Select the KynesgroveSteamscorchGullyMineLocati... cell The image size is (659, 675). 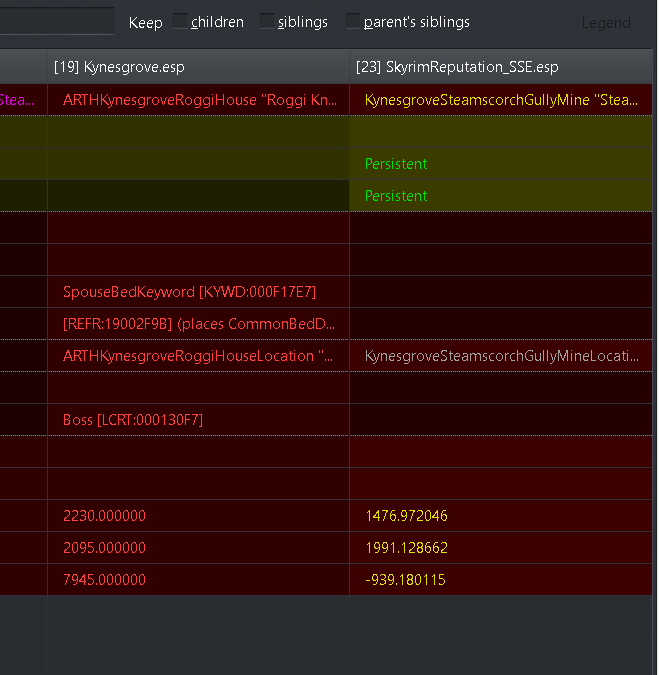(501, 356)
